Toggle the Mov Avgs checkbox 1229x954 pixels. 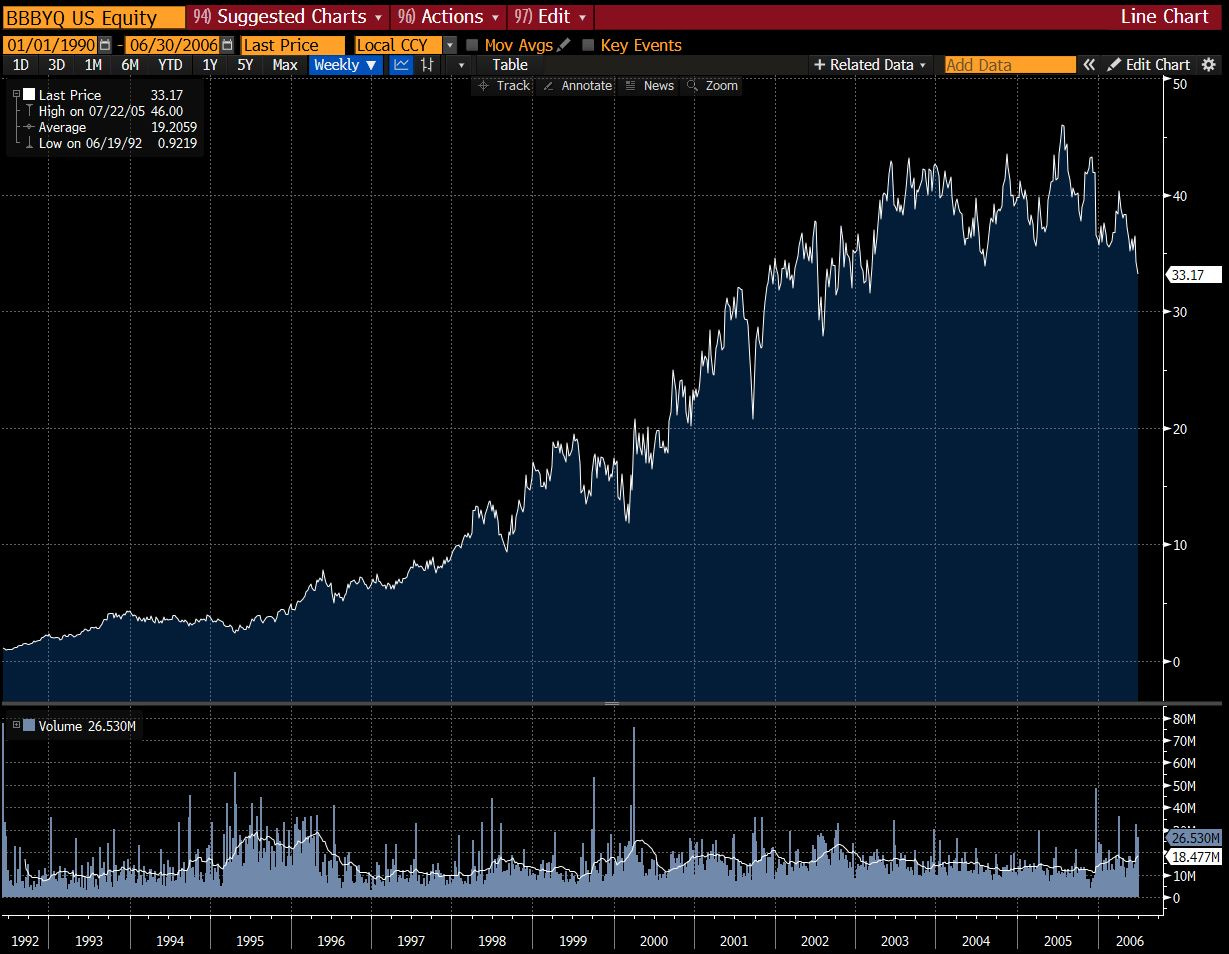point(472,45)
